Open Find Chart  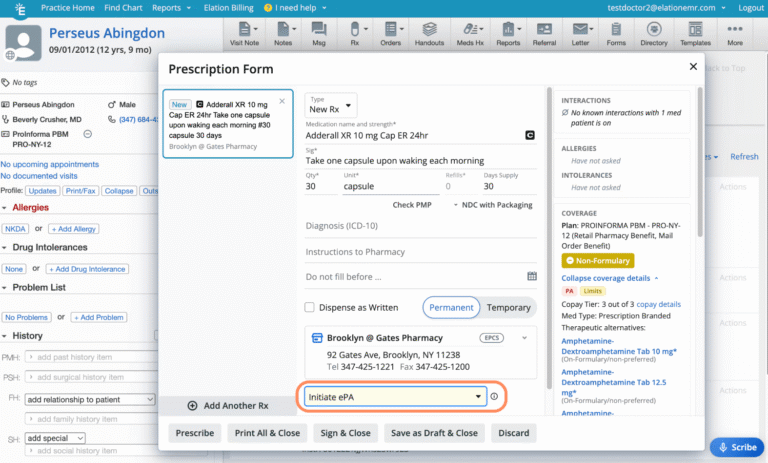click(123, 8)
